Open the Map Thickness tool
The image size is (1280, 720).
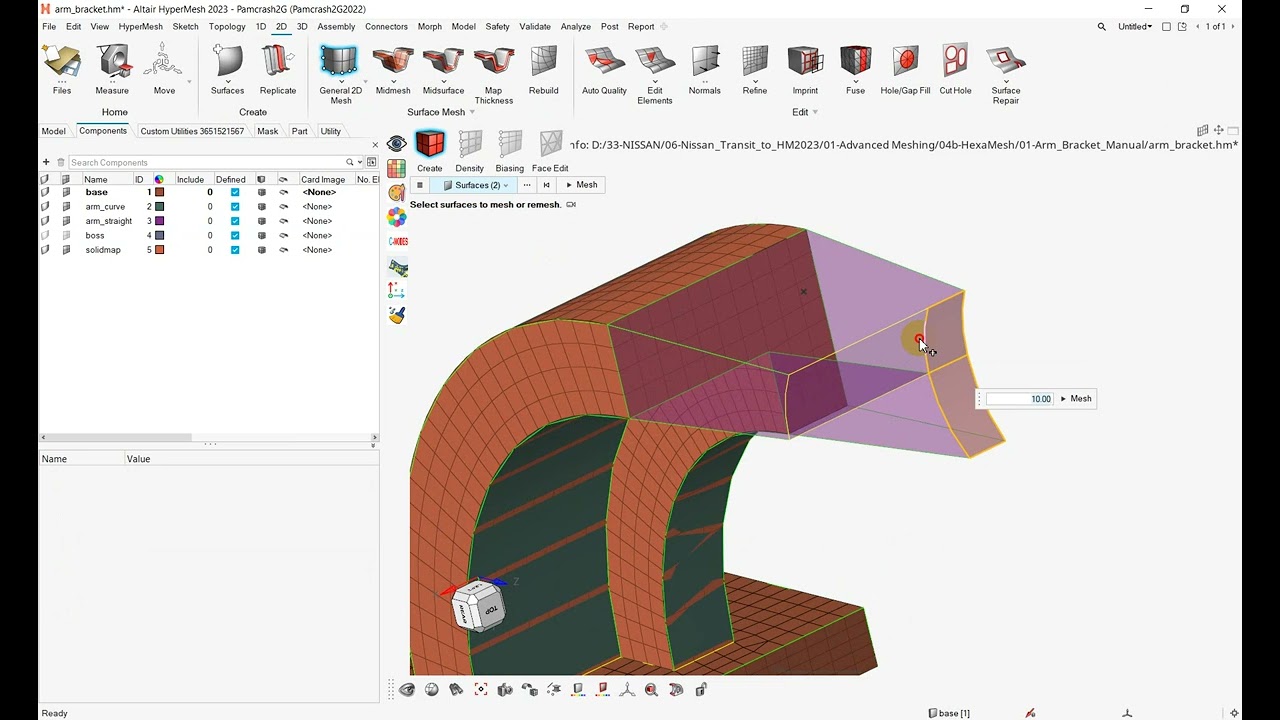pyautogui.click(x=494, y=74)
